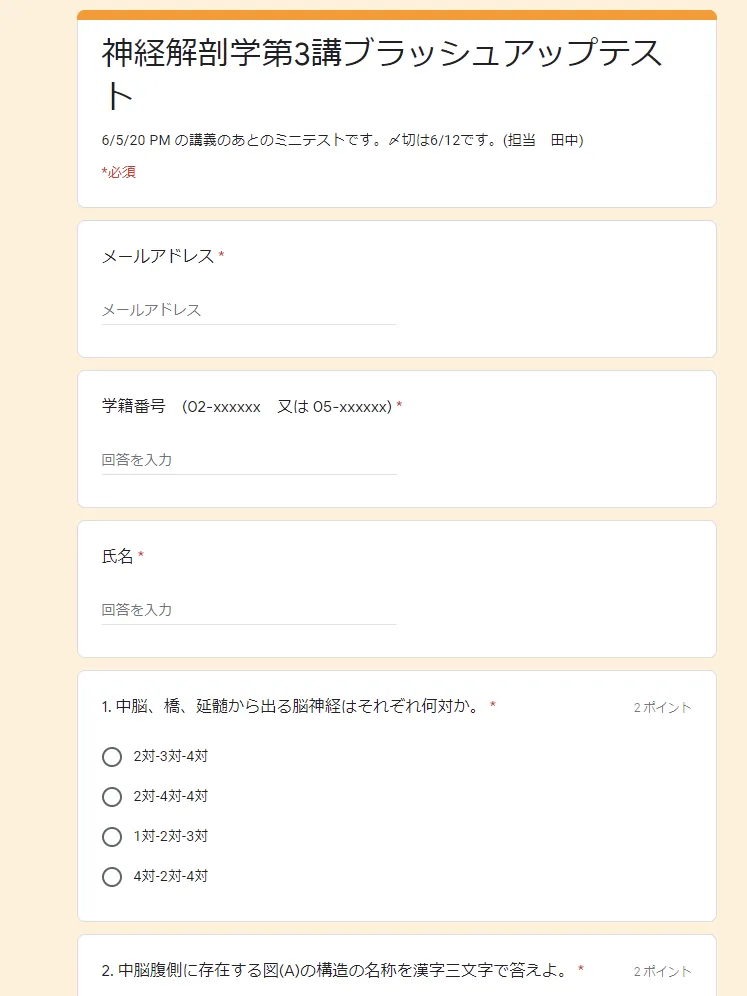Click the 学籍番号 answer input field
The width and height of the screenshot is (747, 996).
[x=249, y=460]
